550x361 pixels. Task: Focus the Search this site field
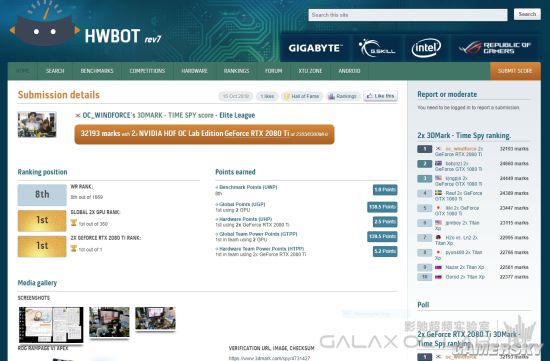[408, 15]
